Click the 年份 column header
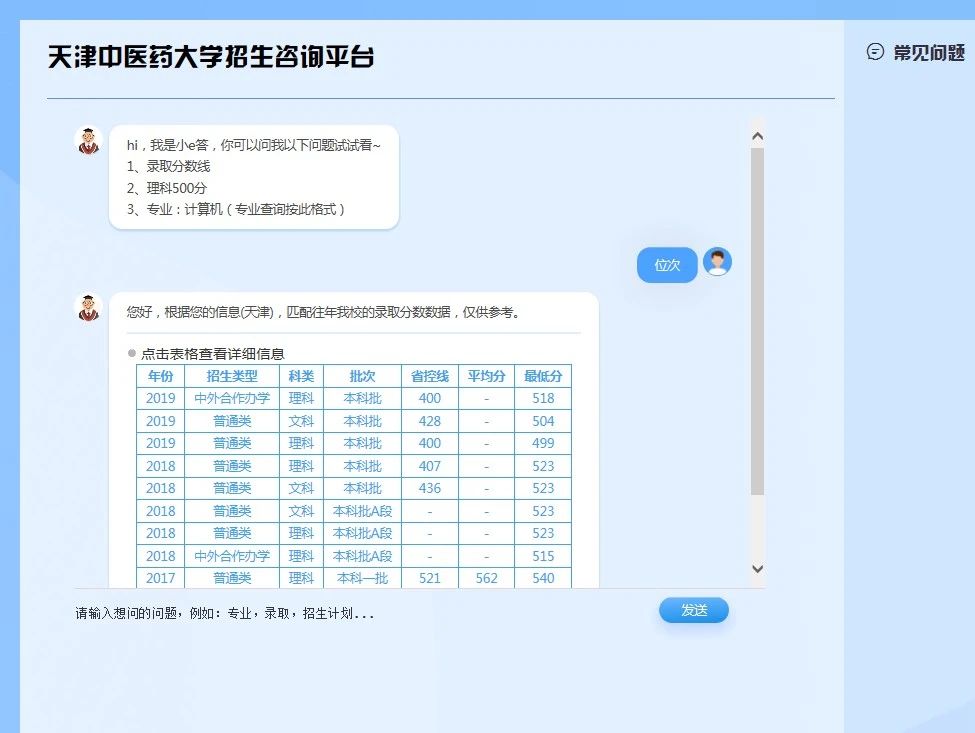This screenshot has width=975, height=733. 160,376
